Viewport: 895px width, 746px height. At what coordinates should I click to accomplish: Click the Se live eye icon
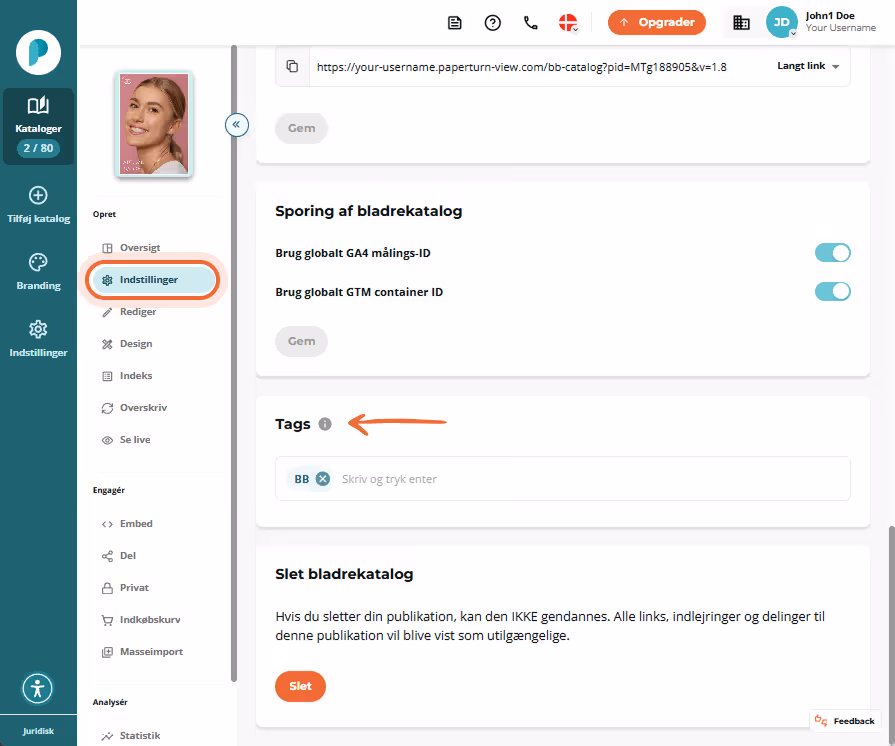click(107, 440)
